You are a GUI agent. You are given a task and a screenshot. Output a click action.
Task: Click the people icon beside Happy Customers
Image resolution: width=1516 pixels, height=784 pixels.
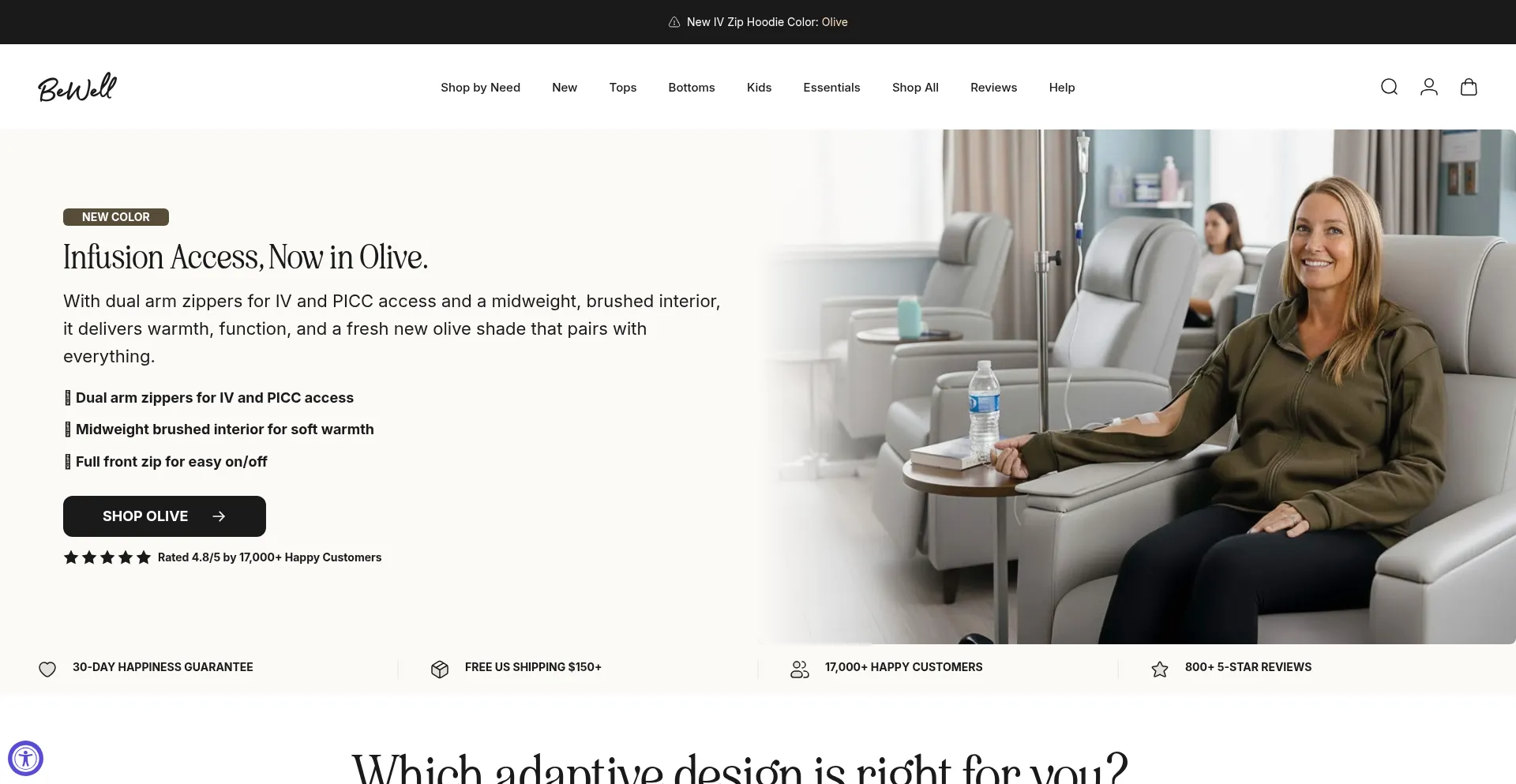800,670
